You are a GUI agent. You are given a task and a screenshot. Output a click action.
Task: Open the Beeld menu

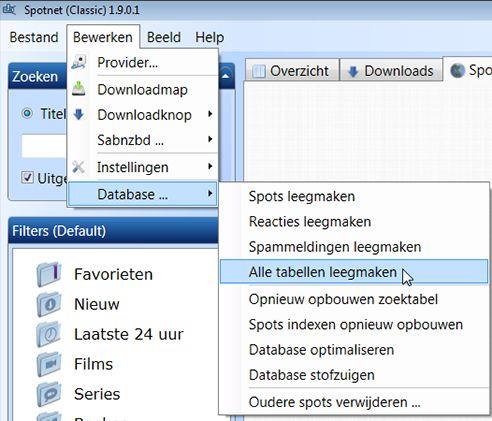coord(164,37)
